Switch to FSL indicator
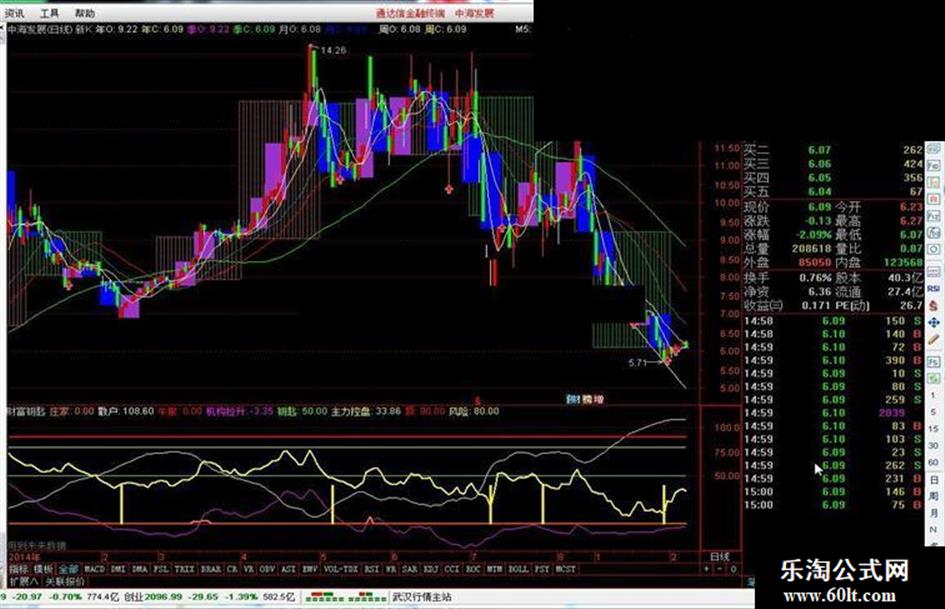Viewport: 945px width, 609px height. 161,569
